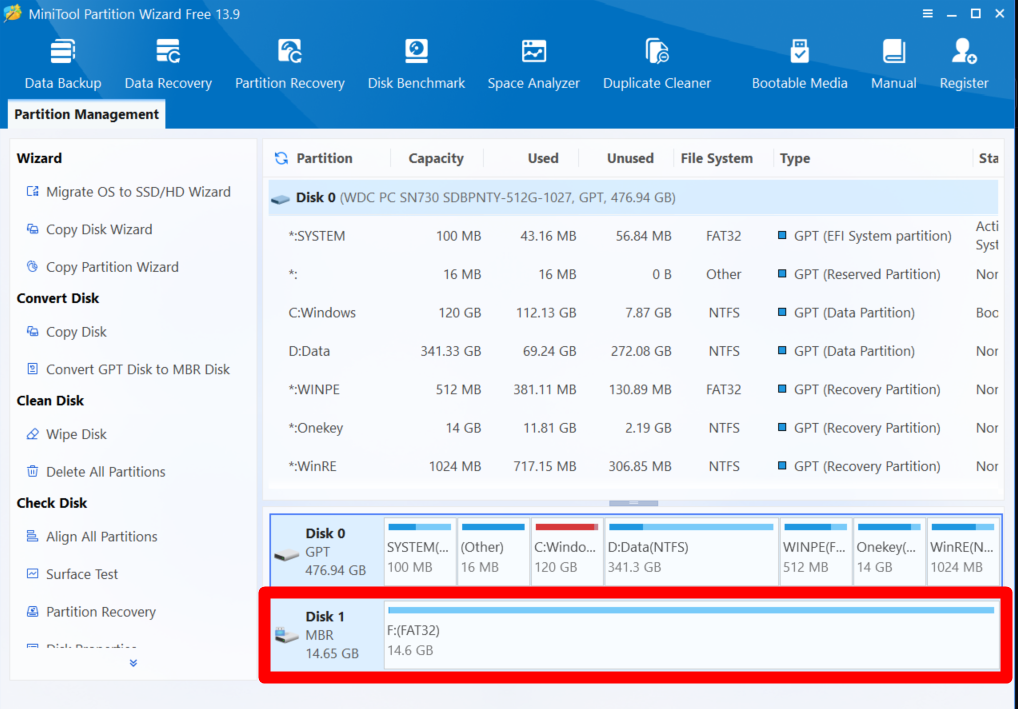Viewport: 1018px width, 709px height.
Task: Open Partition Recovery in the sidebar
Action: 91,612
